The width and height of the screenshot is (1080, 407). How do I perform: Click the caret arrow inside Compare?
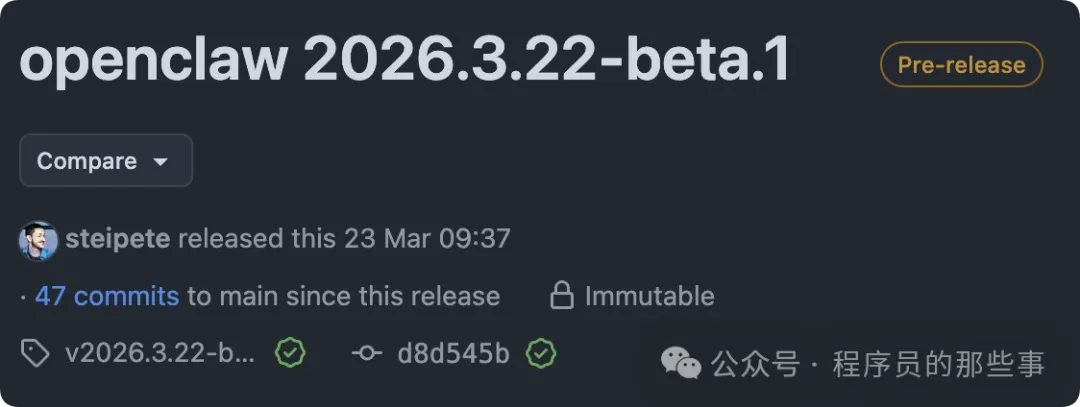click(160, 162)
